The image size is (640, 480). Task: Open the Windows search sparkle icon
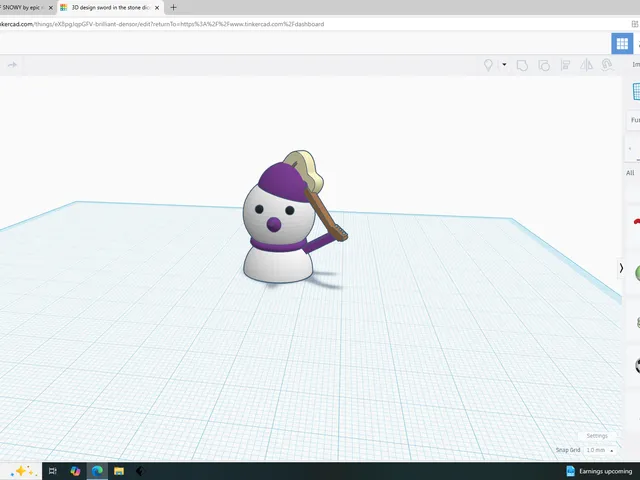click(x=21, y=471)
